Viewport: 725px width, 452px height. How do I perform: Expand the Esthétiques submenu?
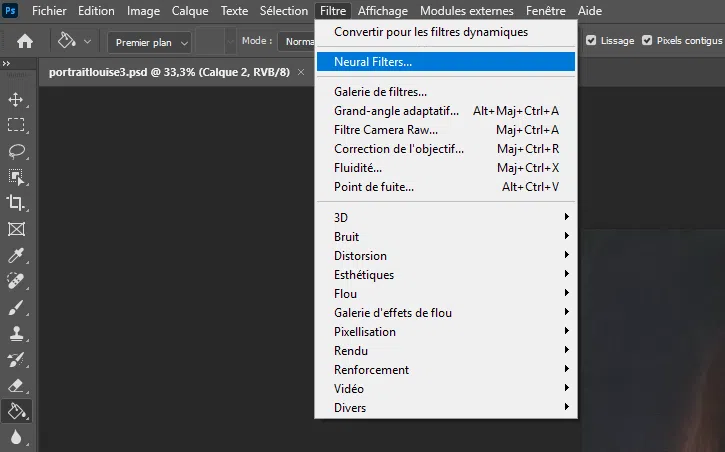[446, 274]
